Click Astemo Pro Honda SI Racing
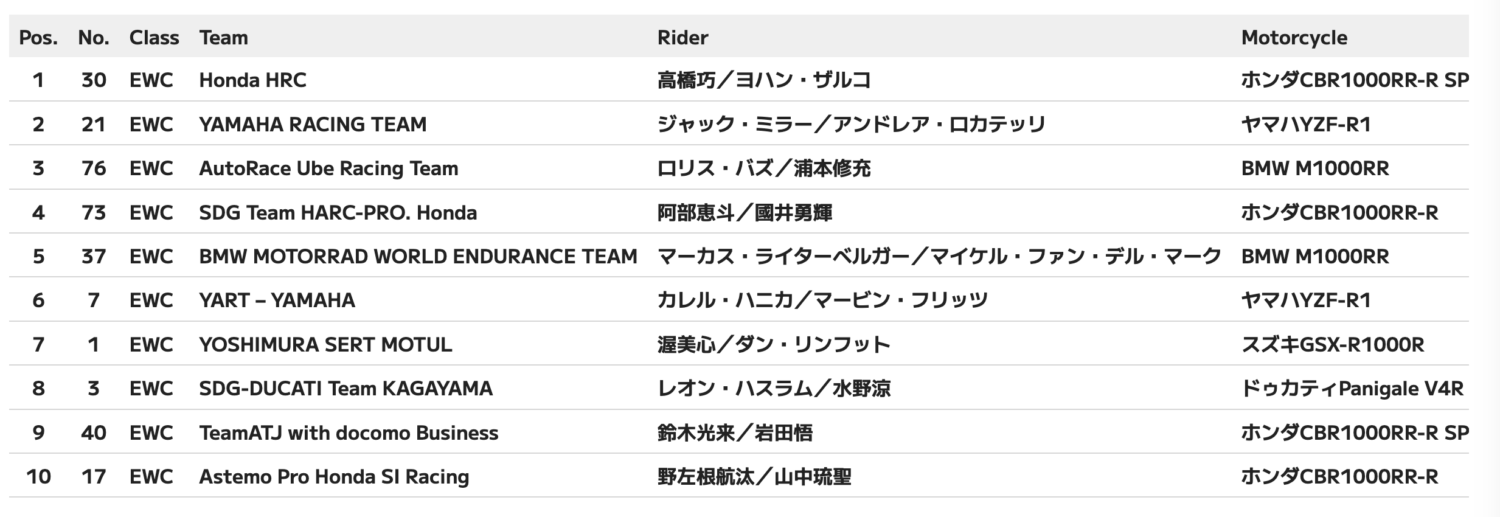Viewport: 1500px width, 517px height. point(334,476)
